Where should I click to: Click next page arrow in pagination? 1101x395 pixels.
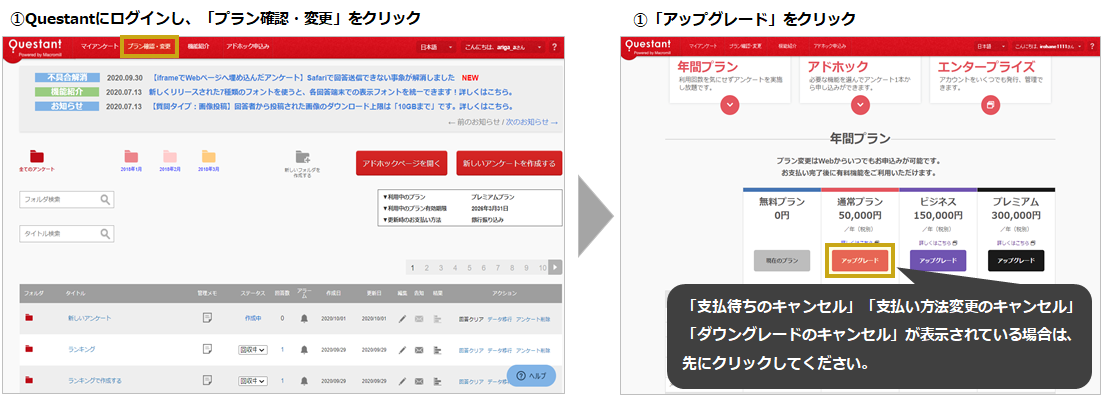click(x=555, y=267)
